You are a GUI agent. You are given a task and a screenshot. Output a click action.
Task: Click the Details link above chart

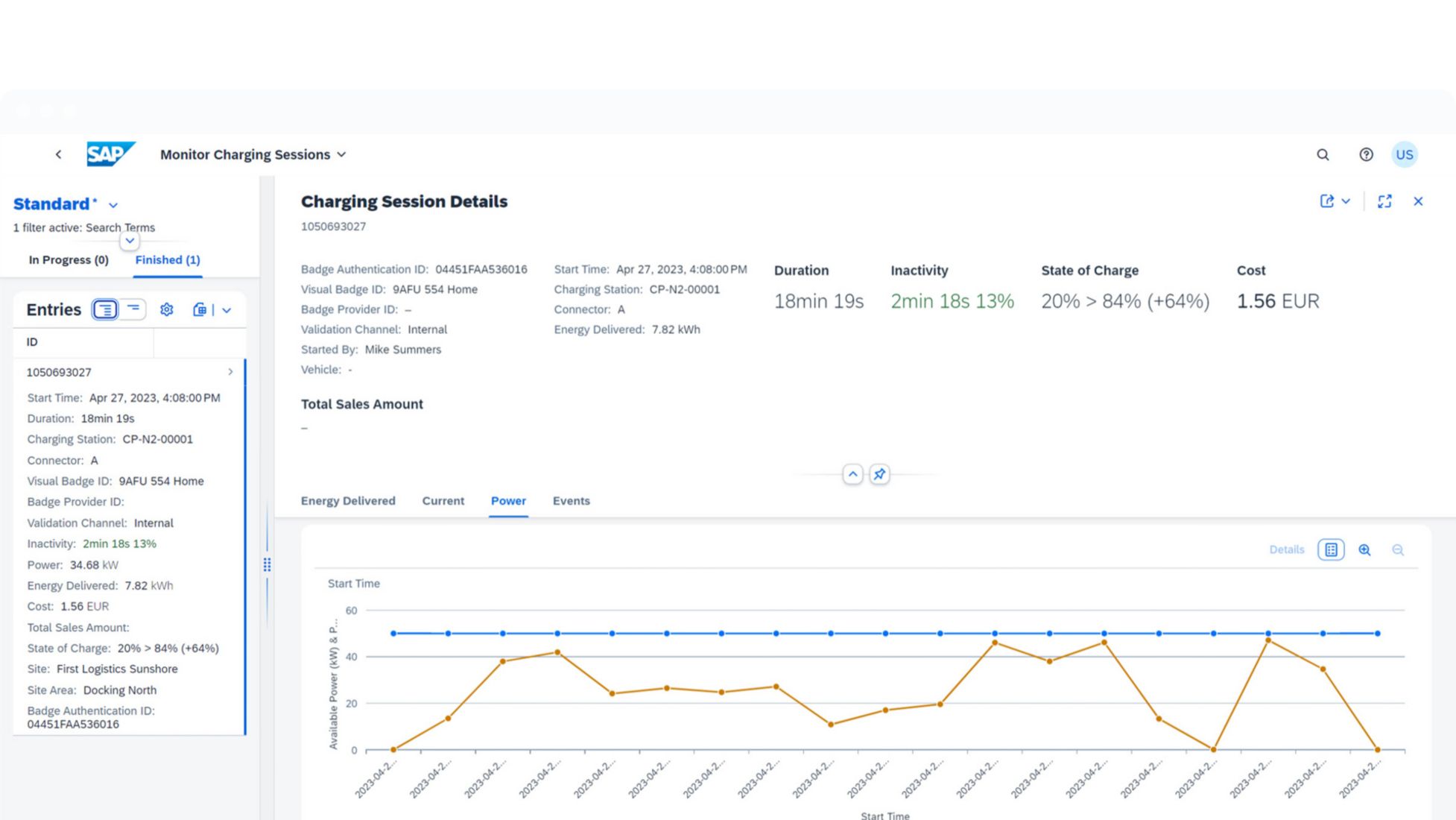[1286, 549]
